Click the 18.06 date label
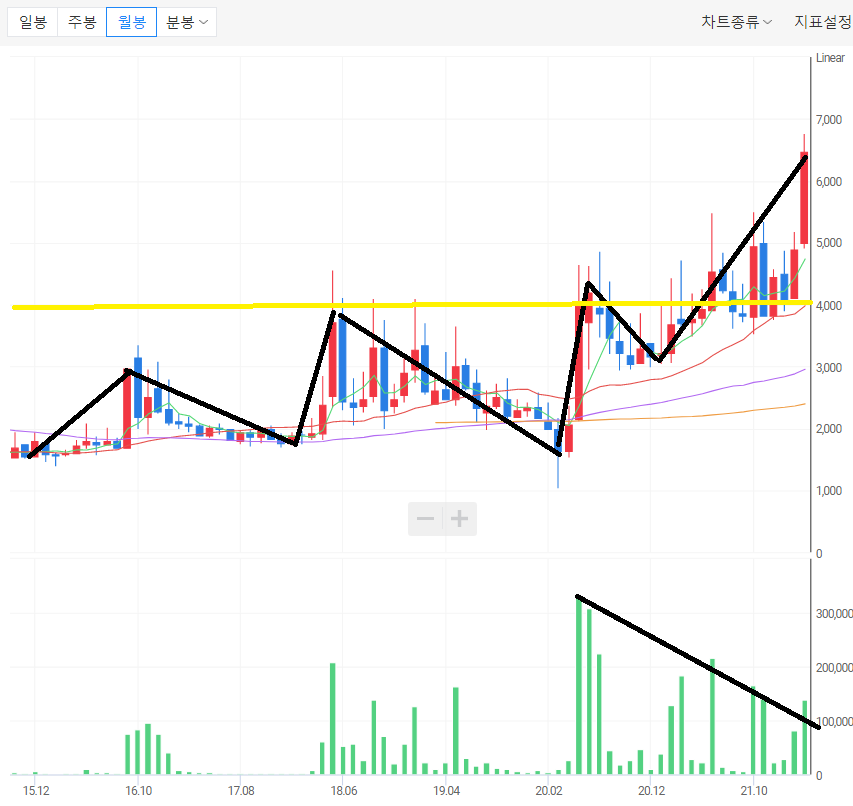 344,791
